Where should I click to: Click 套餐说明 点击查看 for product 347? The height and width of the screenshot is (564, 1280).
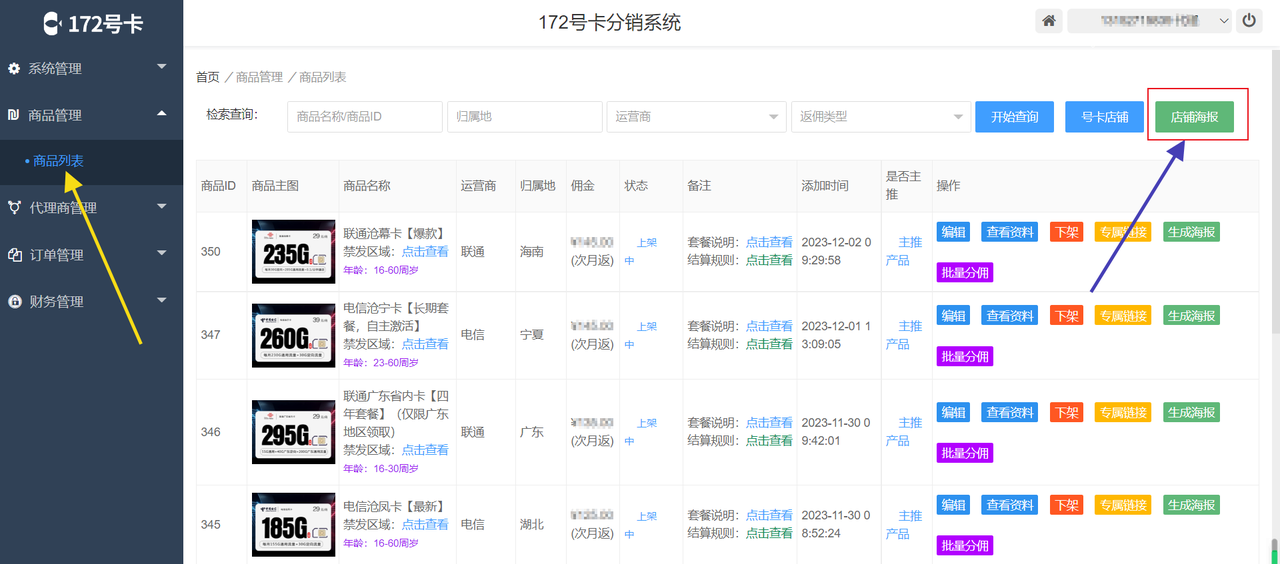click(769, 326)
